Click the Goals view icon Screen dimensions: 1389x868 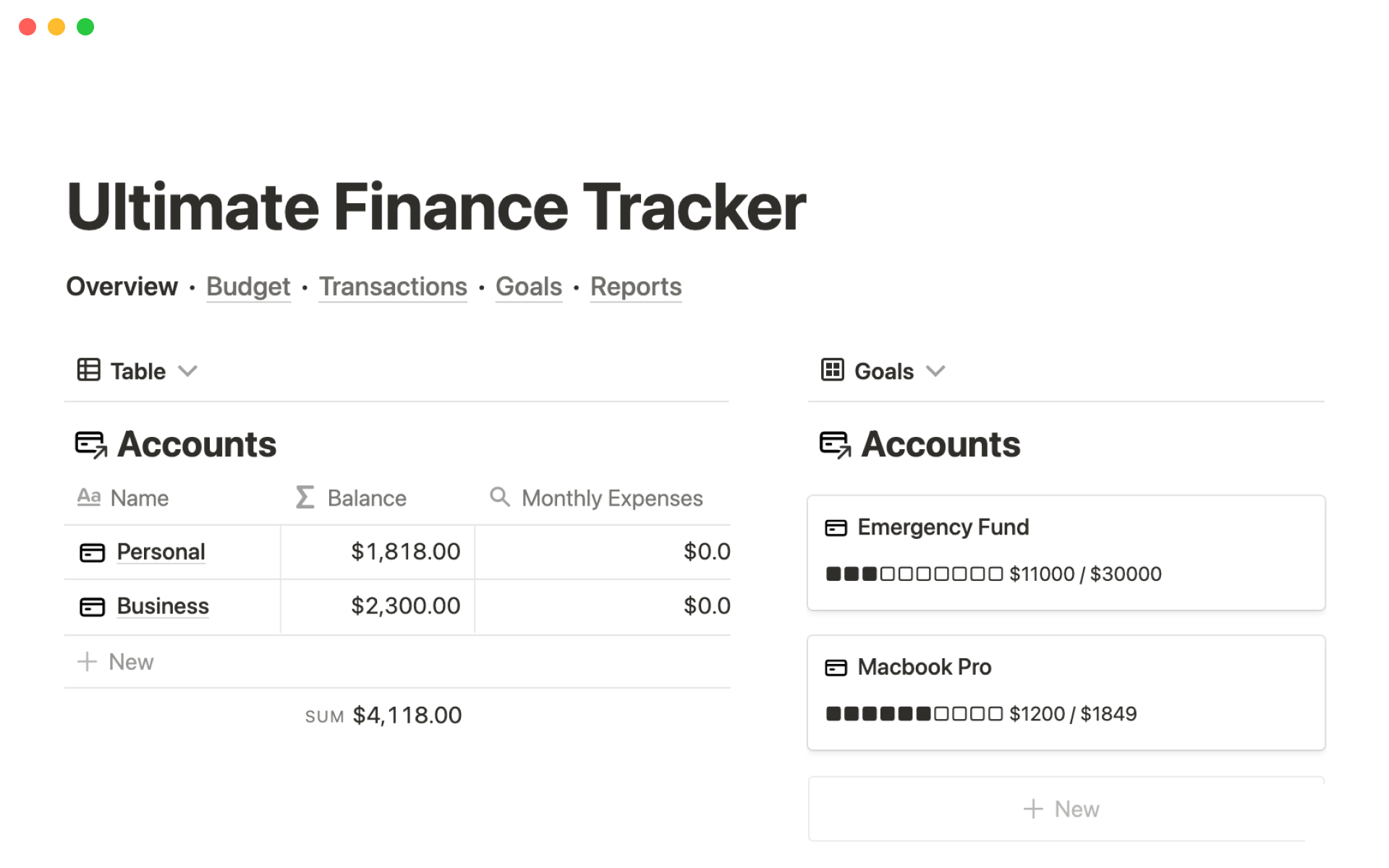[832, 371]
